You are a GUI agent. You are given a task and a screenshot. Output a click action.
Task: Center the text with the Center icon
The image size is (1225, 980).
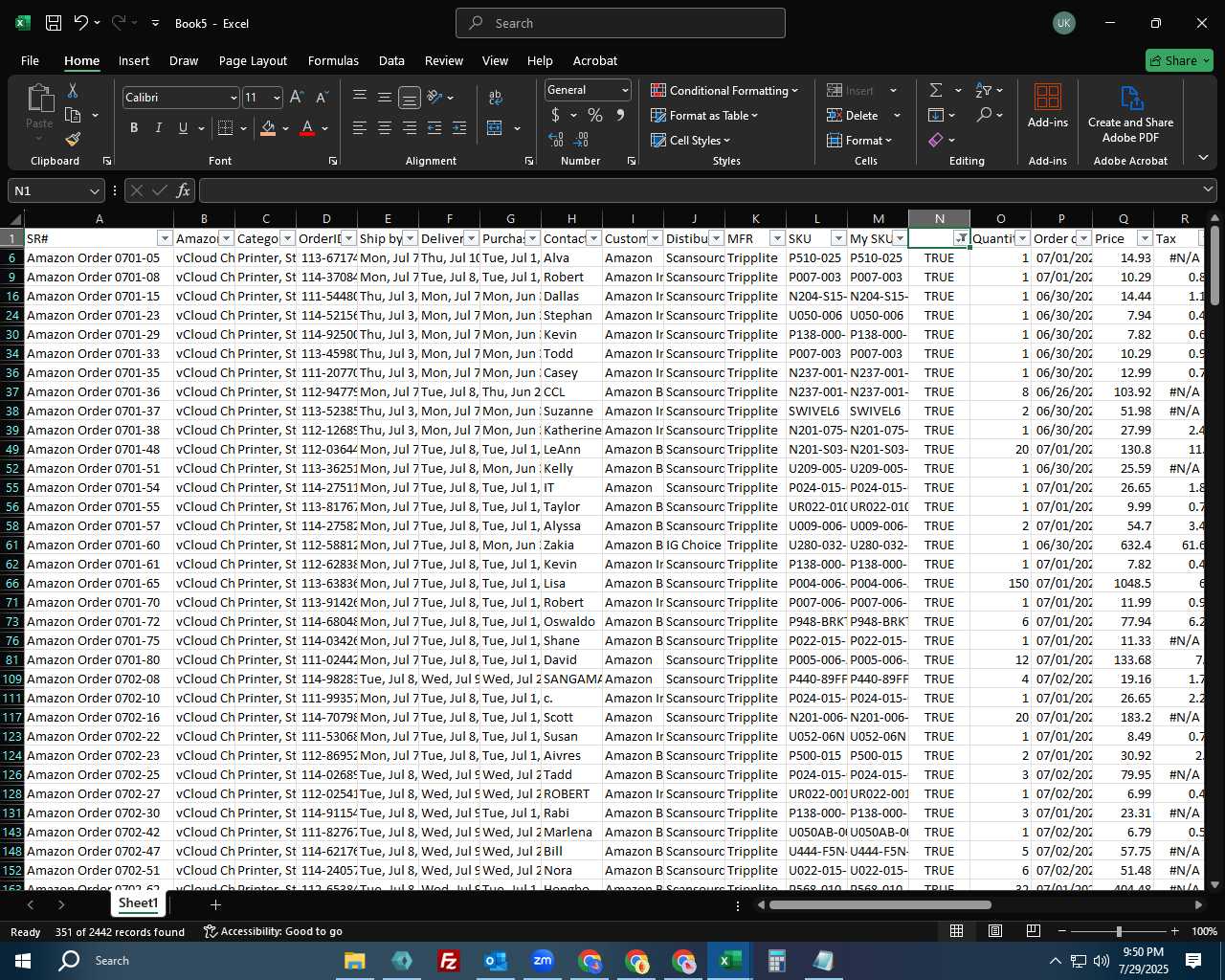tap(385, 128)
